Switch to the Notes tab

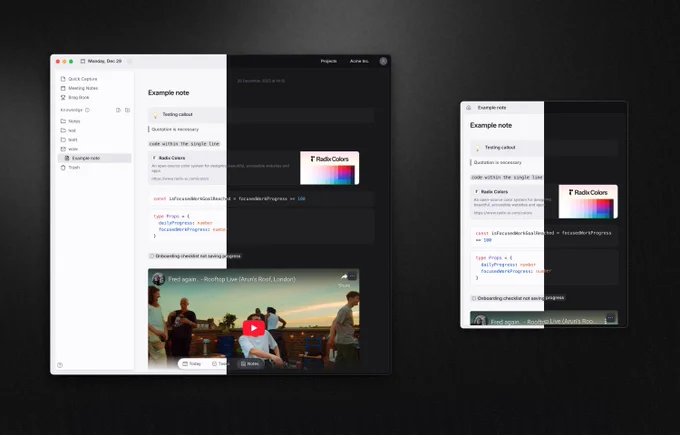coord(250,364)
